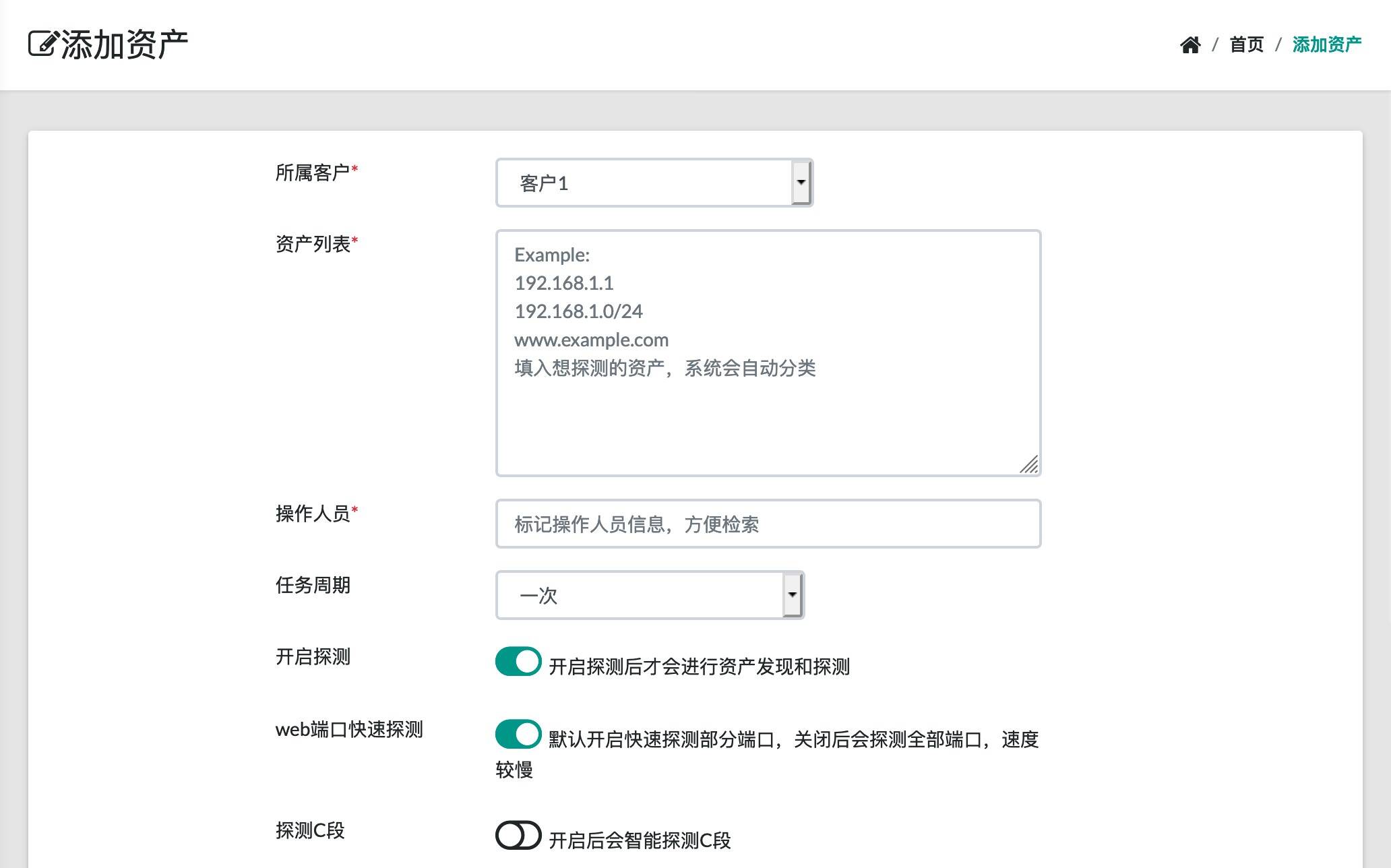Screen dimensions: 1391x868
Task: Click the 任务周期 label
Action: click(x=313, y=585)
